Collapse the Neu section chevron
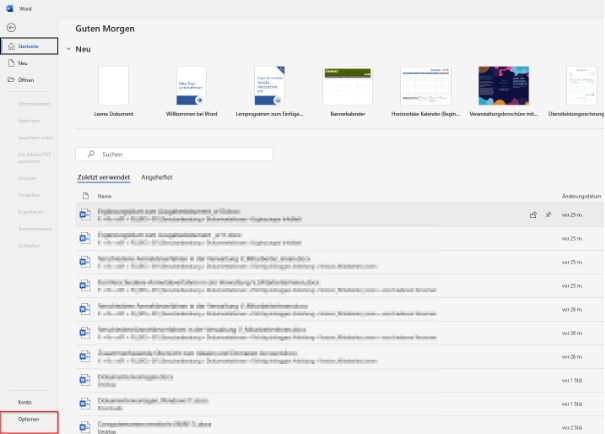This screenshot has width=605, height=434. (x=68, y=49)
